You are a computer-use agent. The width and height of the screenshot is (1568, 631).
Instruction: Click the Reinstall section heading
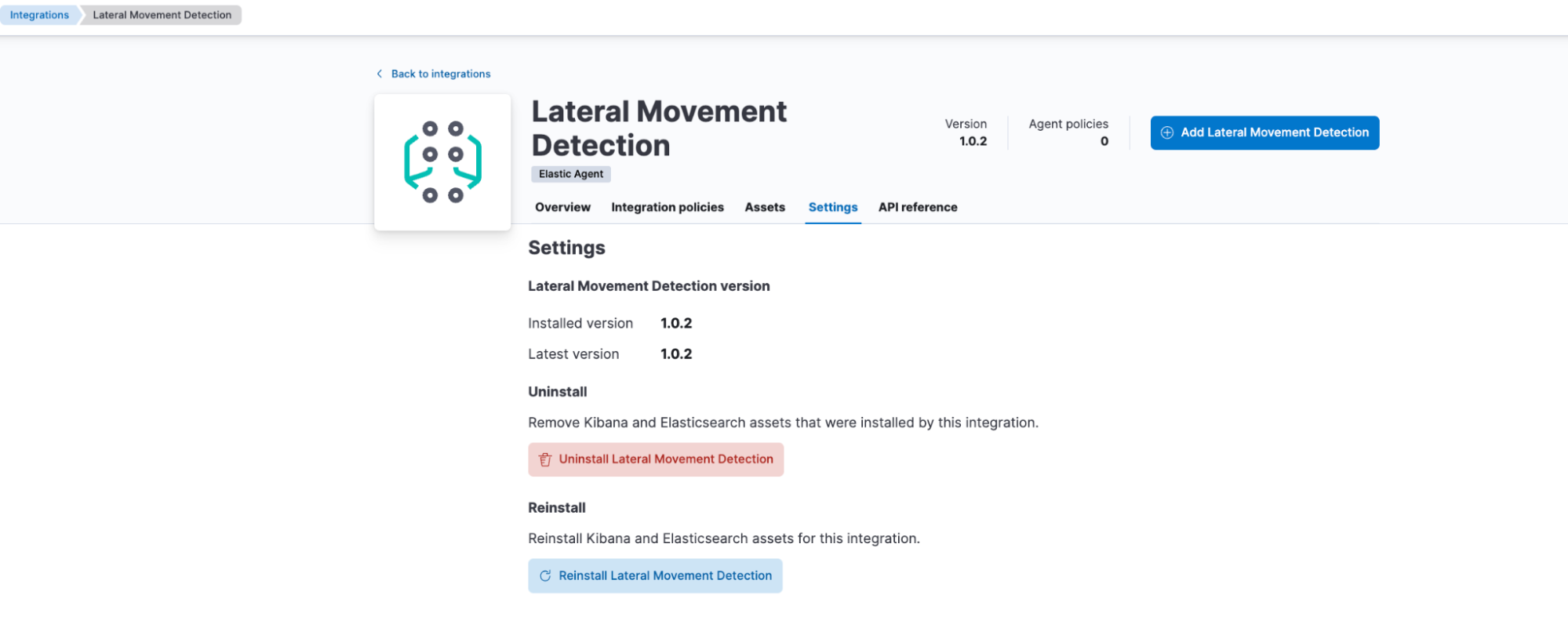tap(556, 508)
